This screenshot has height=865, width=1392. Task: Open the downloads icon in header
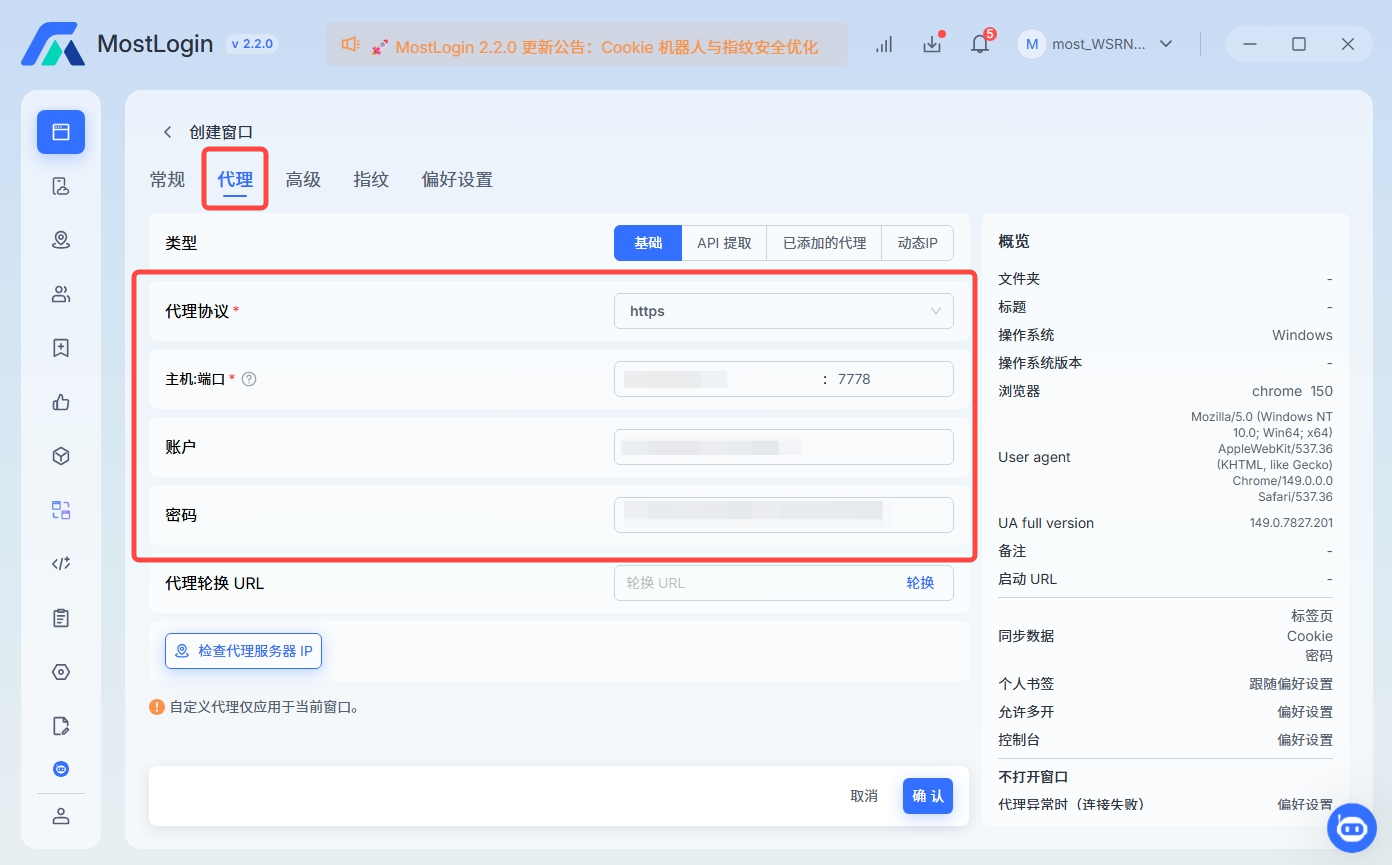(932, 44)
